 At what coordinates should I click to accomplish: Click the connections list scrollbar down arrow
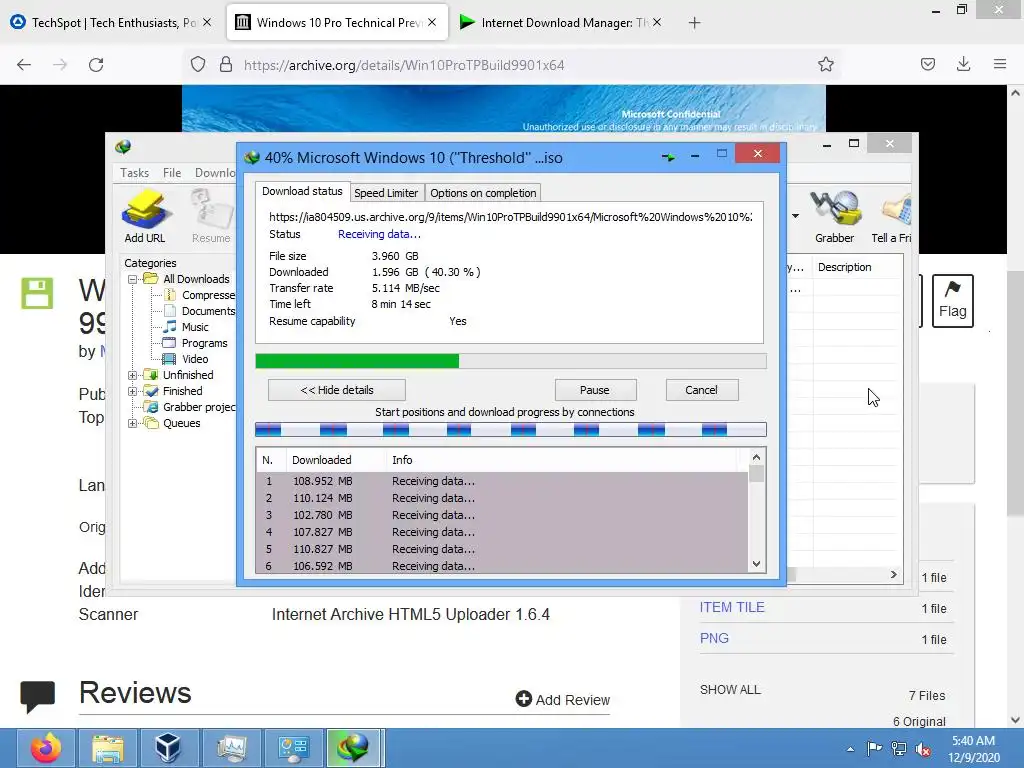point(756,564)
